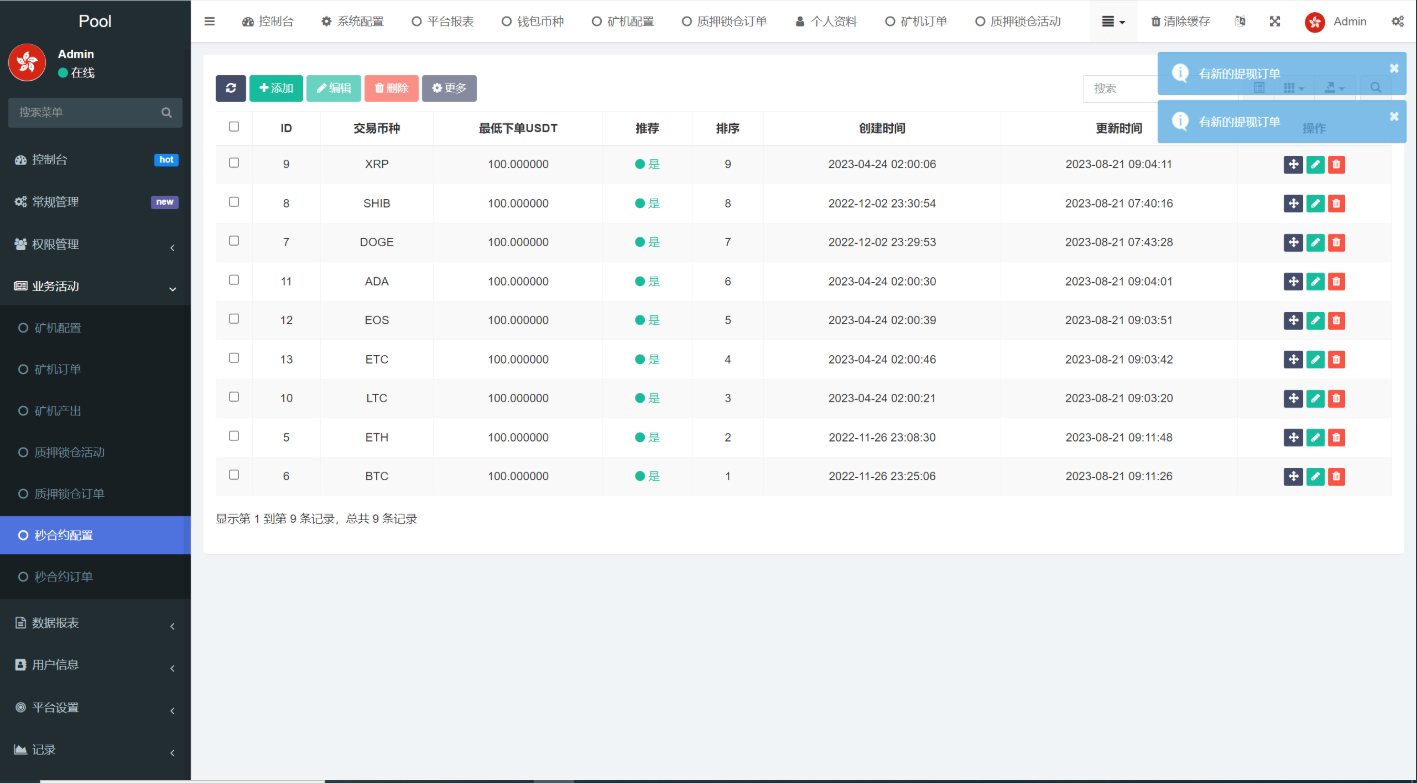1417x783 pixels.
Task: Click drag handle for ETC row
Action: click(1293, 359)
